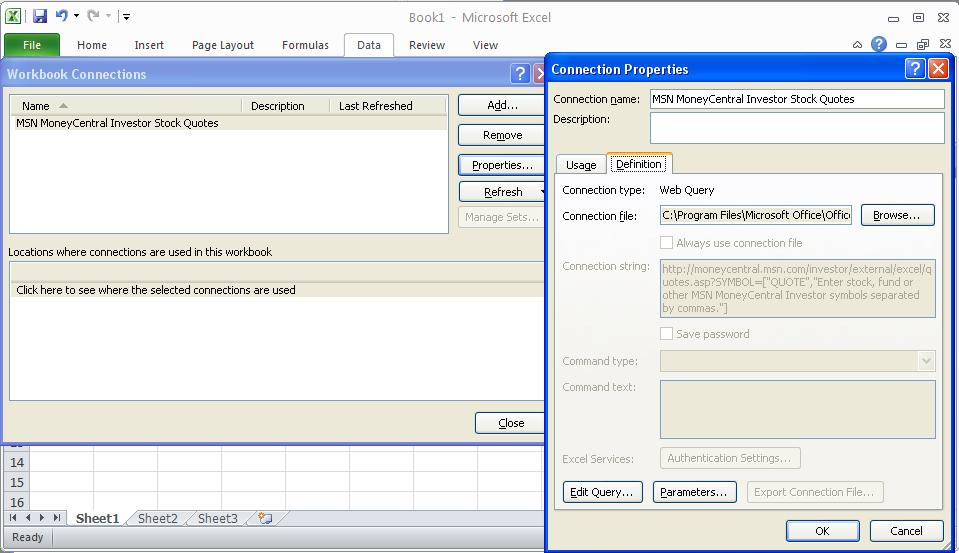Click the Last Refreshed column header
Screen dimensions: 959x553
coord(388,106)
